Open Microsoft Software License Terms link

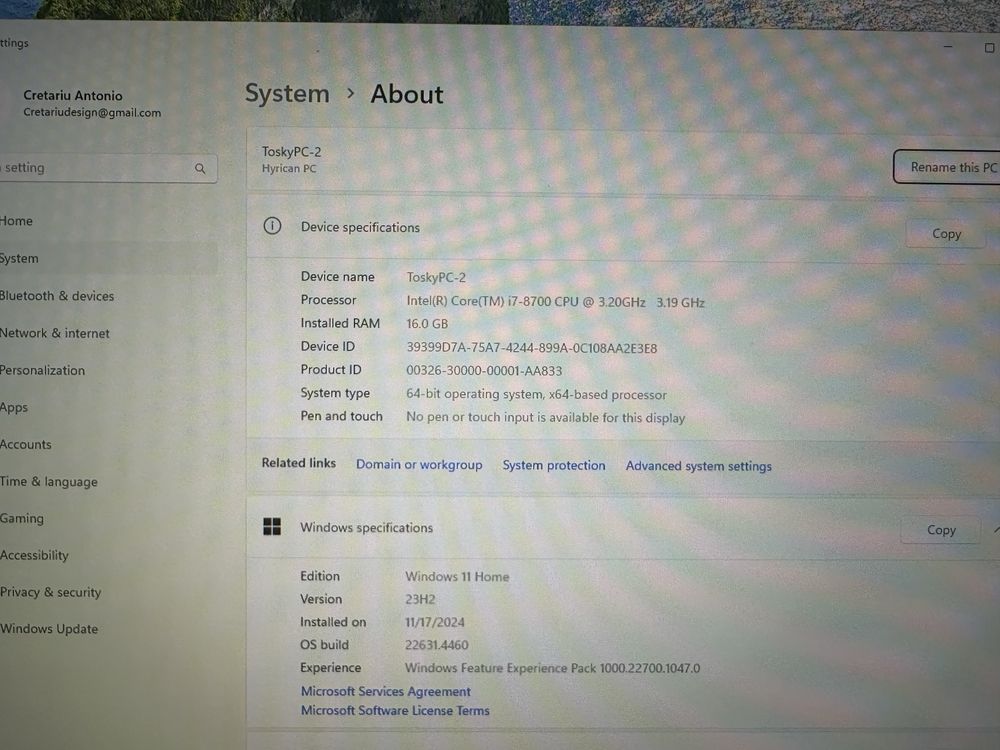(x=395, y=710)
